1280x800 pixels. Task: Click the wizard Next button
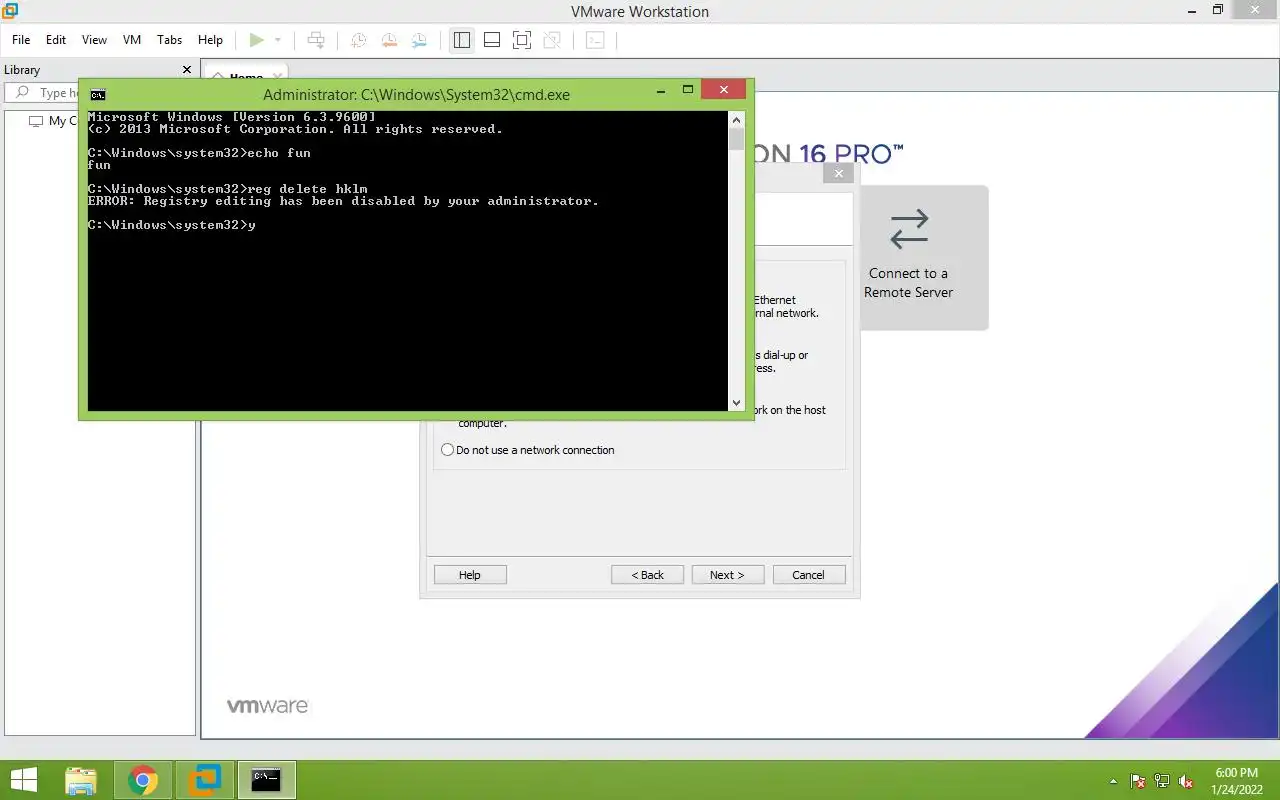727,575
